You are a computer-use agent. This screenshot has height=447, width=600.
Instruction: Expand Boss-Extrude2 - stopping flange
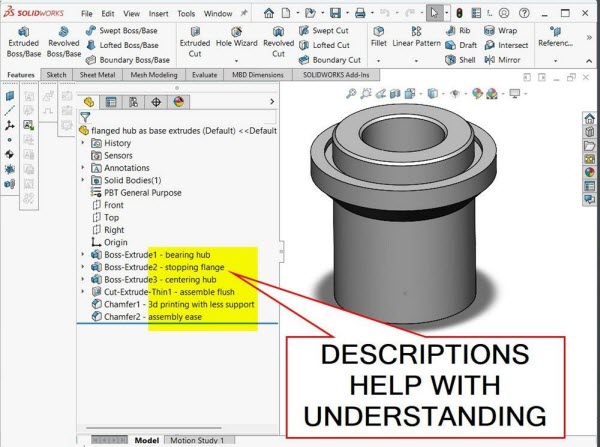click(83, 267)
